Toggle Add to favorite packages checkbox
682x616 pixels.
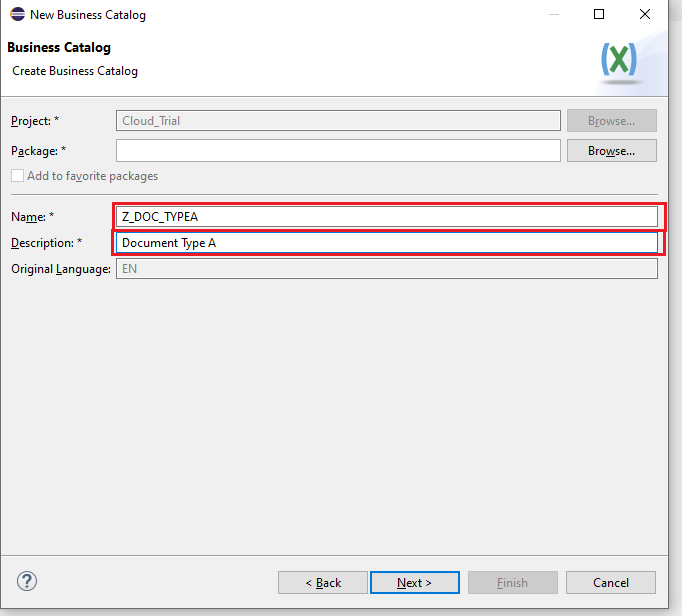tap(17, 176)
